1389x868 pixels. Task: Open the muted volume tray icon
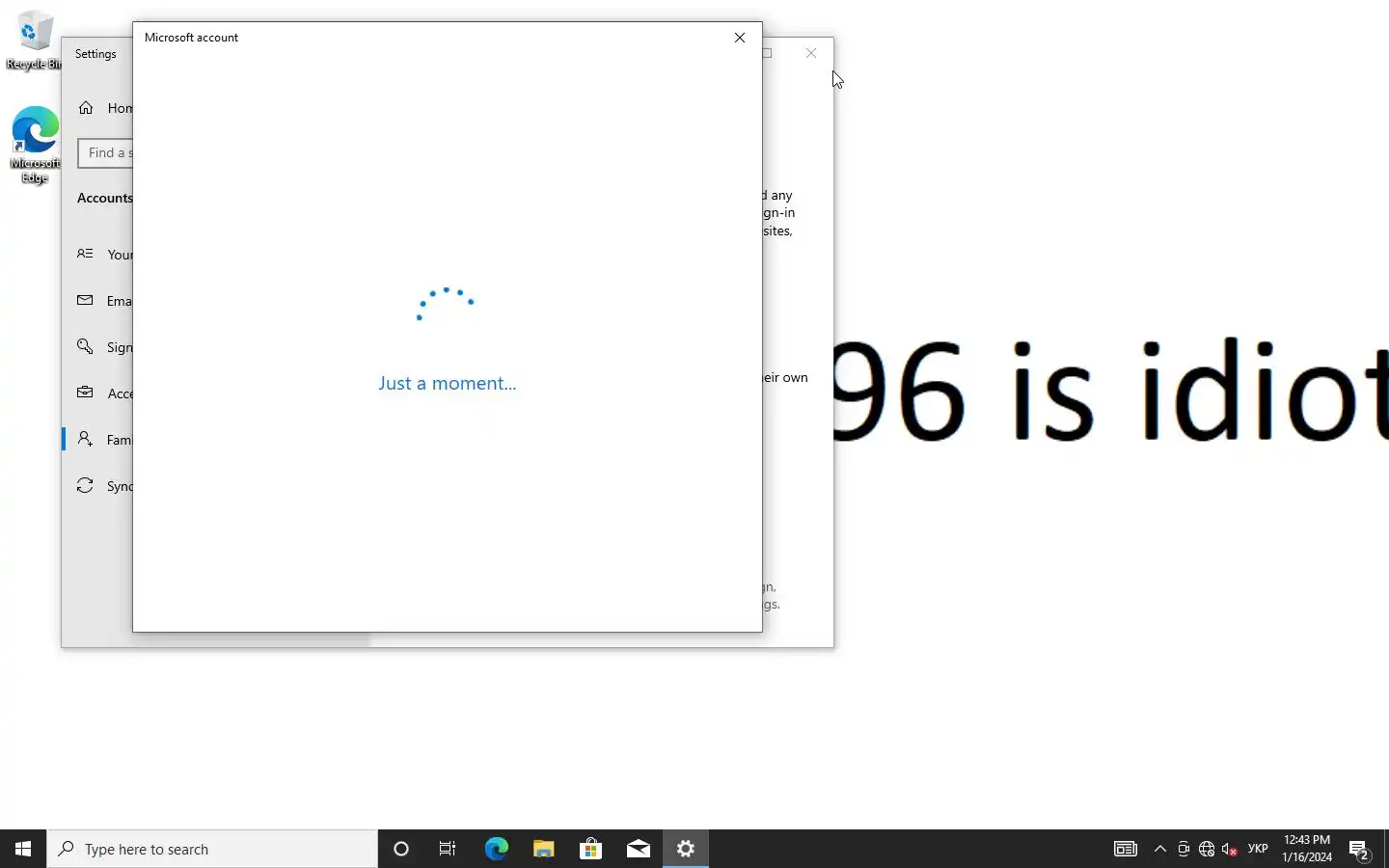click(x=1230, y=849)
